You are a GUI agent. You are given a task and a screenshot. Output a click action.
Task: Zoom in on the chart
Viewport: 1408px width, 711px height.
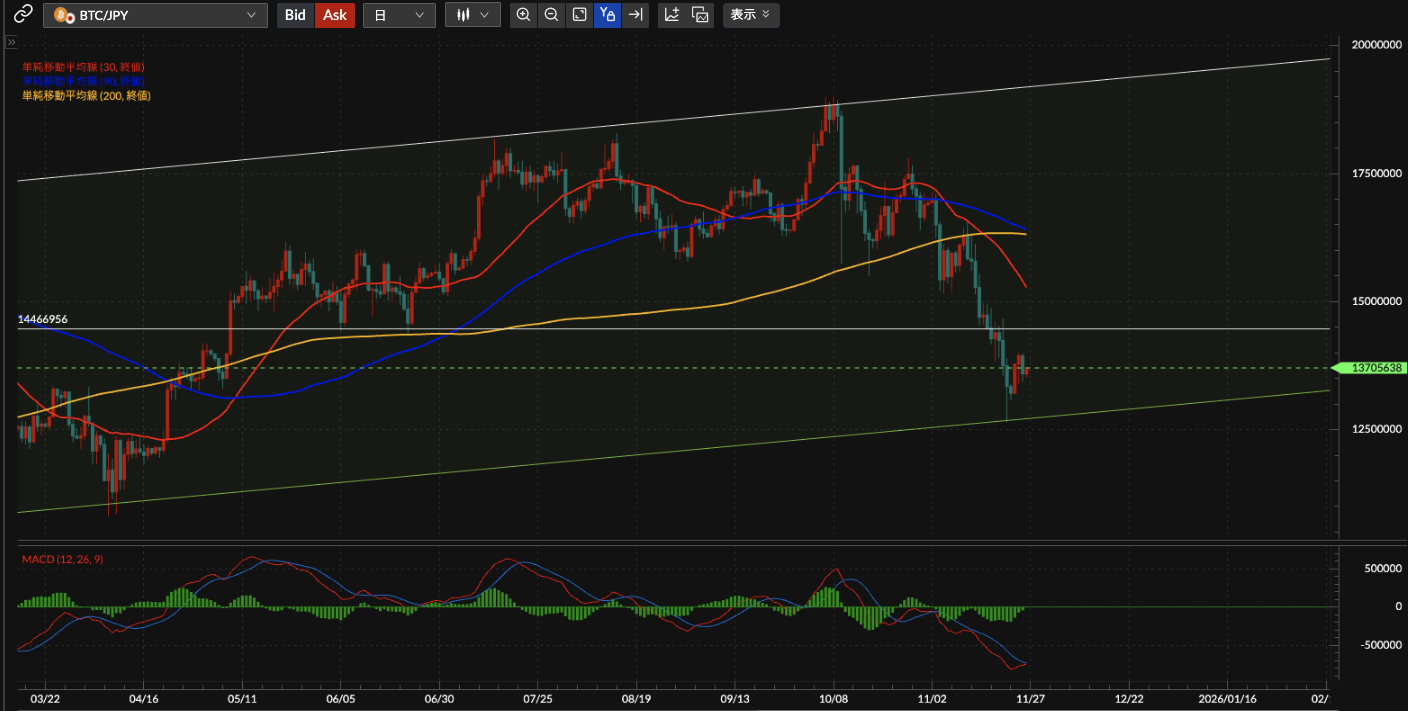(x=523, y=15)
